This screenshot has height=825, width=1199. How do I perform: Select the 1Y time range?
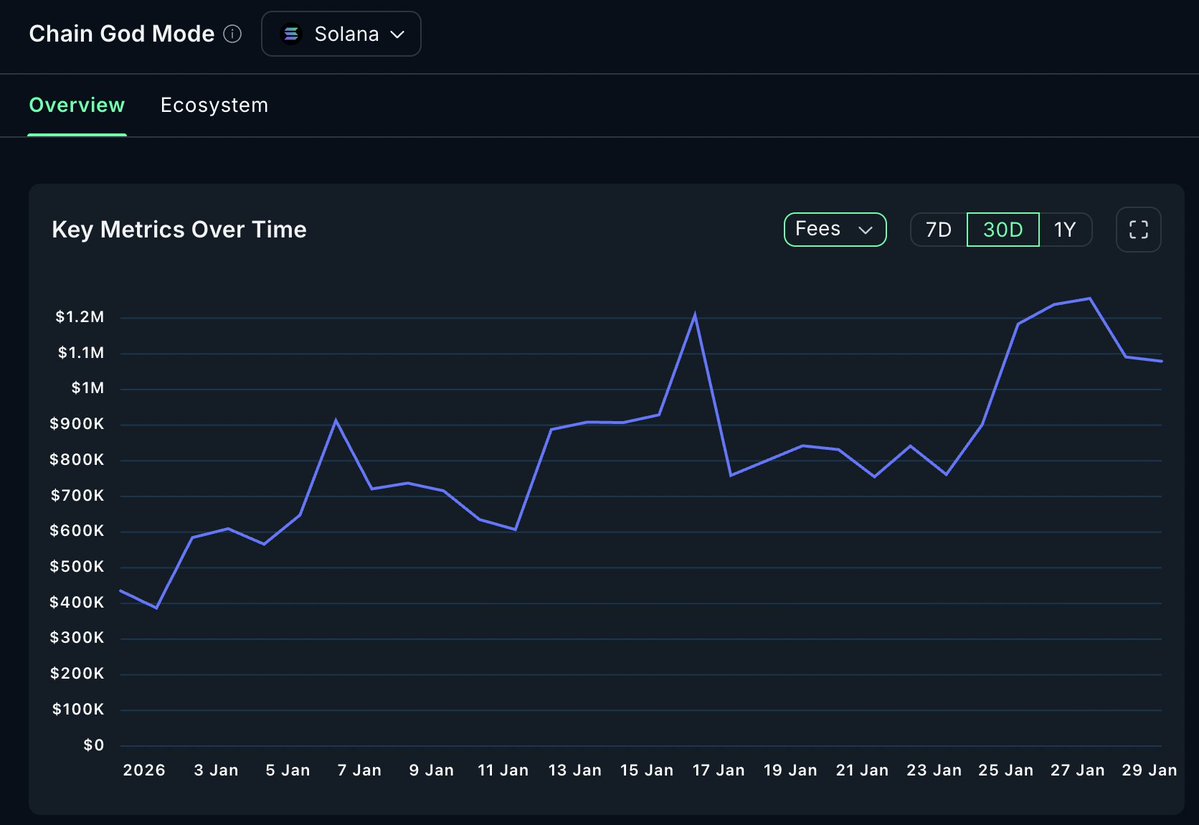point(1064,229)
